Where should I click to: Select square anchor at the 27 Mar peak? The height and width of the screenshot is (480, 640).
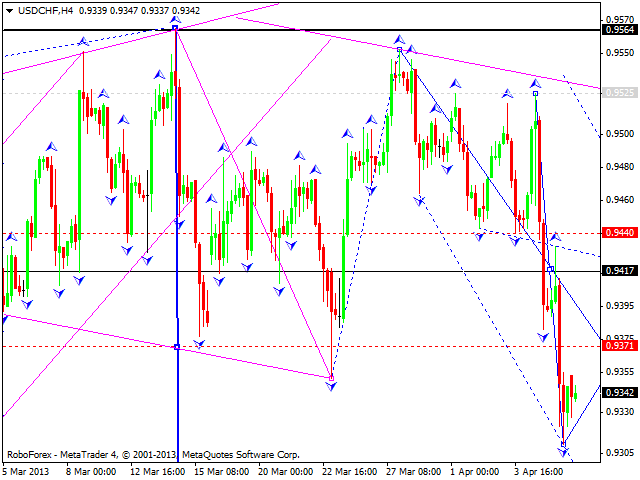[x=399, y=49]
